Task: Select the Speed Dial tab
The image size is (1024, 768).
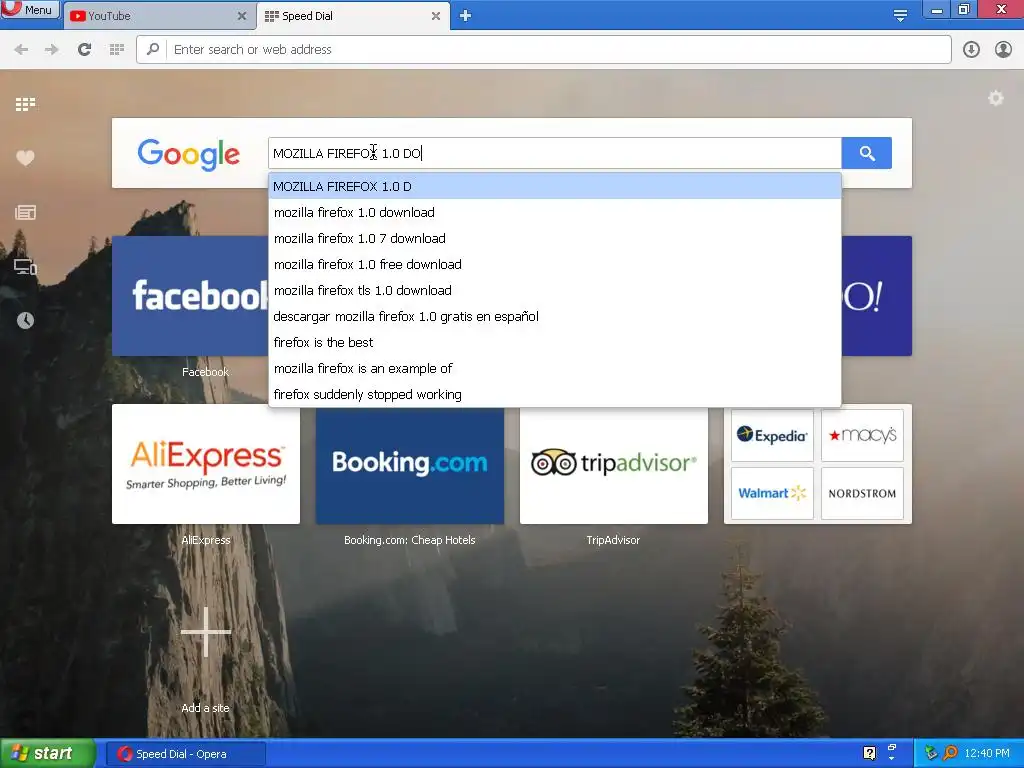Action: pyautogui.click(x=346, y=16)
